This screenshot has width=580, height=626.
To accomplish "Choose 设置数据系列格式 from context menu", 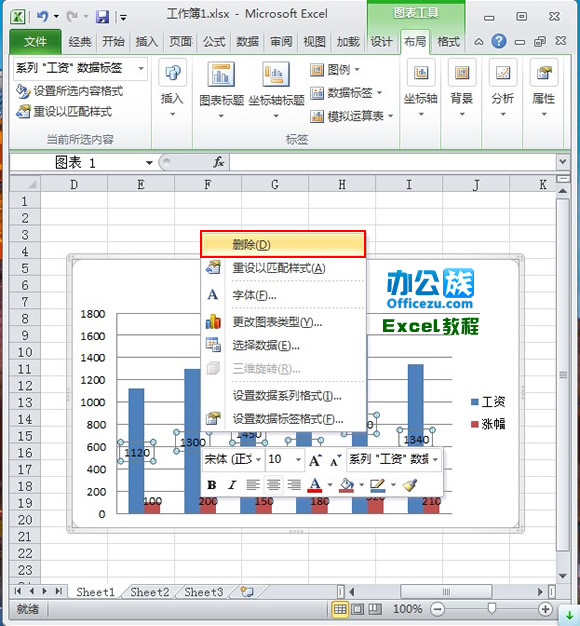I will pos(283,396).
